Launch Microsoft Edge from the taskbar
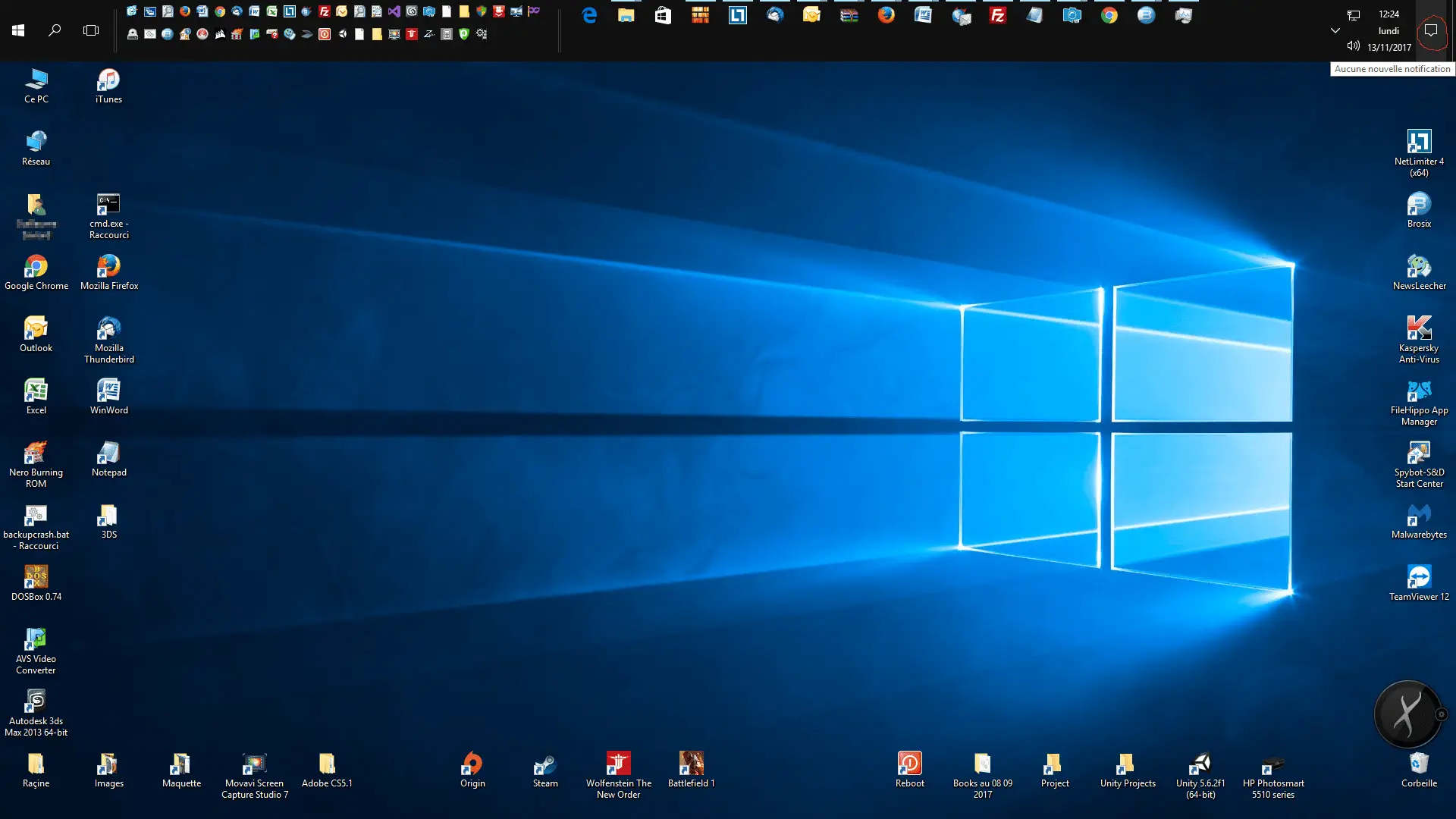 (x=589, y=15)
